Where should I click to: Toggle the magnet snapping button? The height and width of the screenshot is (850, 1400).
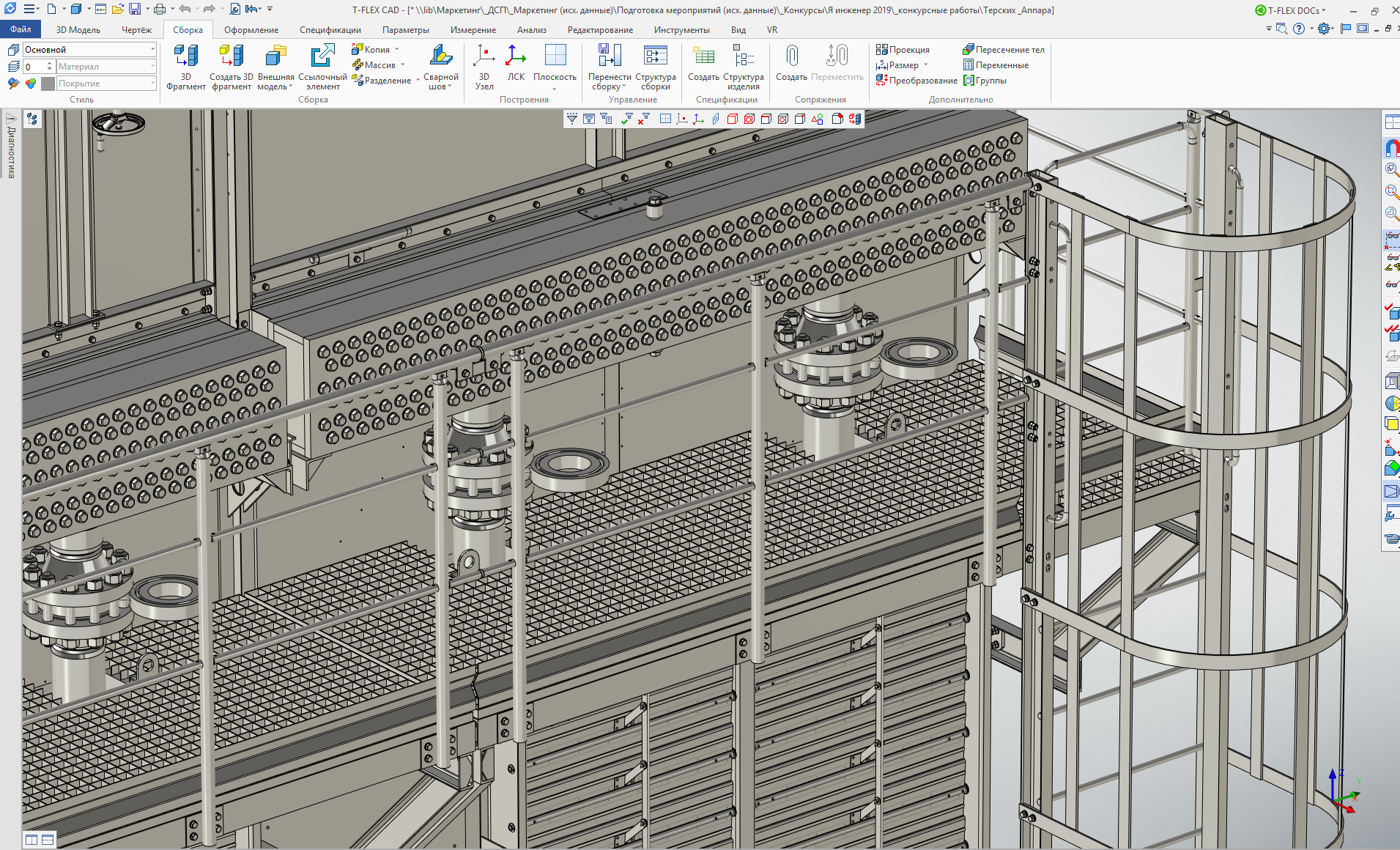(1391, 148)
